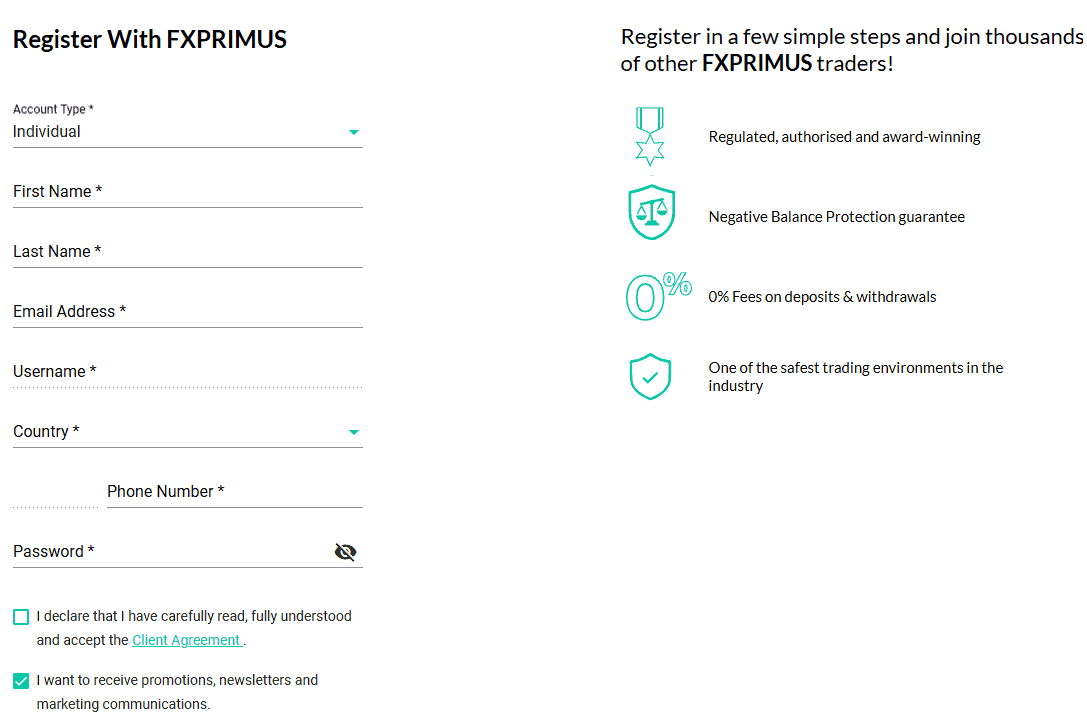Click the Negative Balance Protection shield icon
Viewport: 1087px width, 723px height.
pyautogui.click(x=650, y=212)
